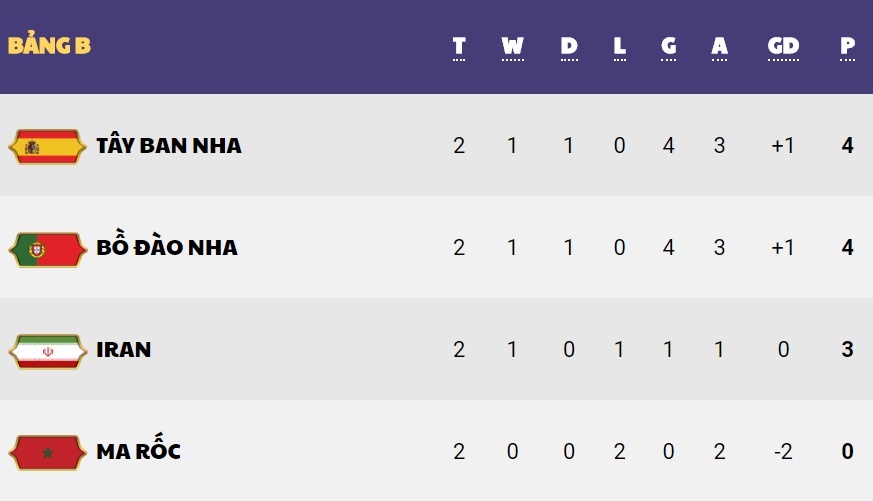Screen dimensions: 873x501
Task: Click the Spain flag icon
Action: (47, 146)
